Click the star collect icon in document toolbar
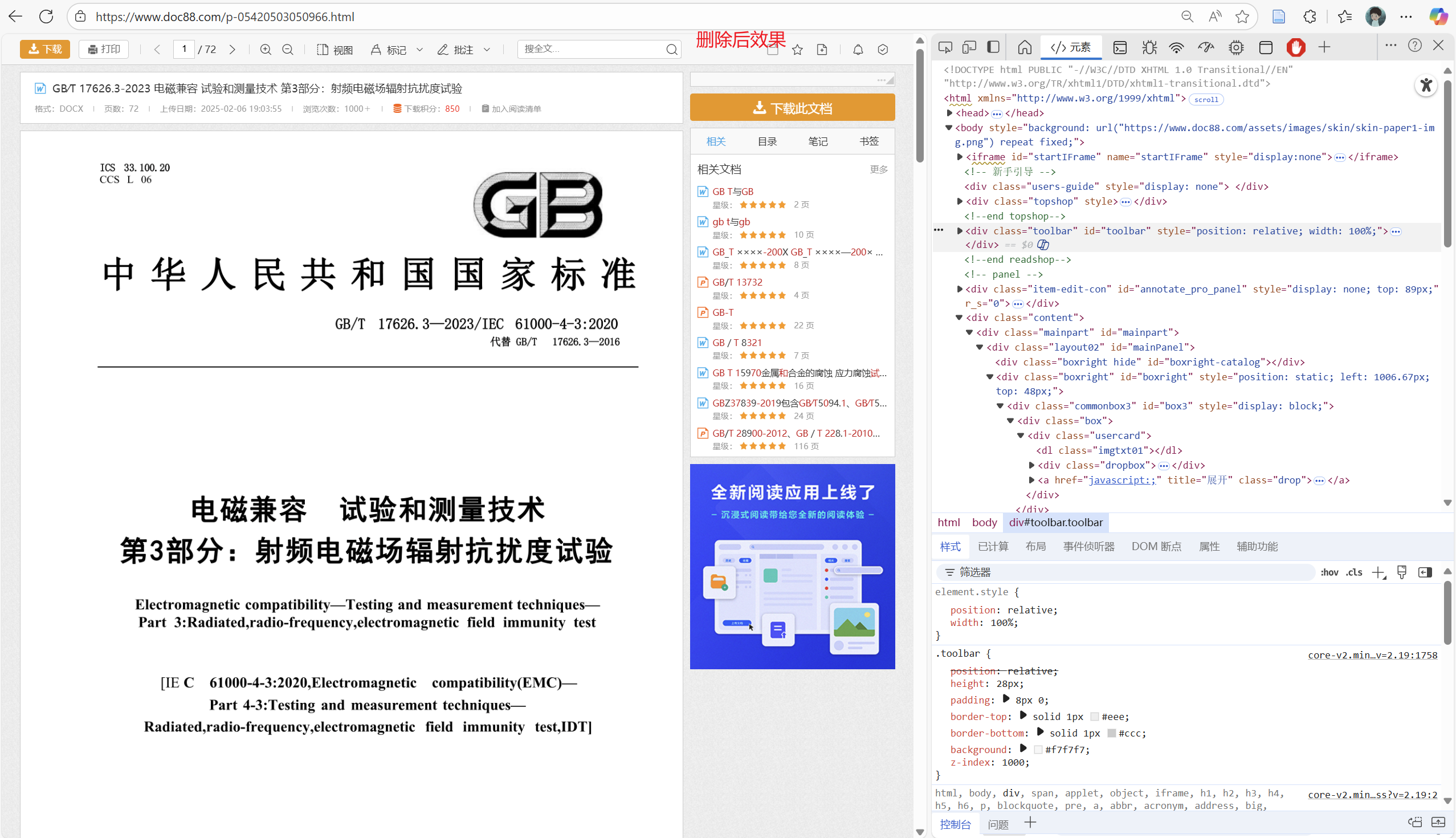1456x838 pixels. click(797, 50)
